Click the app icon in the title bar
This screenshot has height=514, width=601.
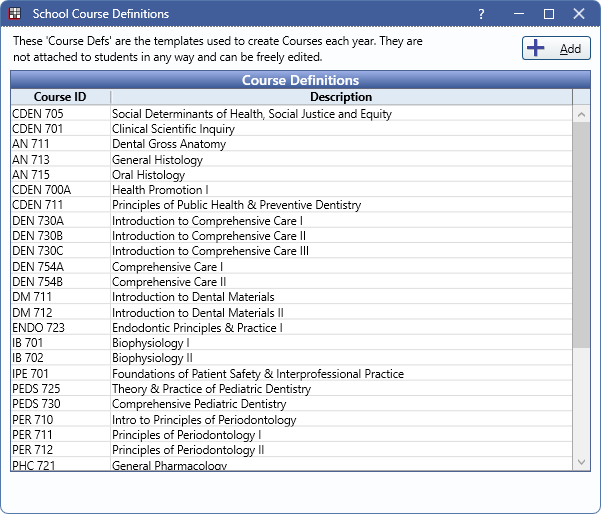point(15,14)
